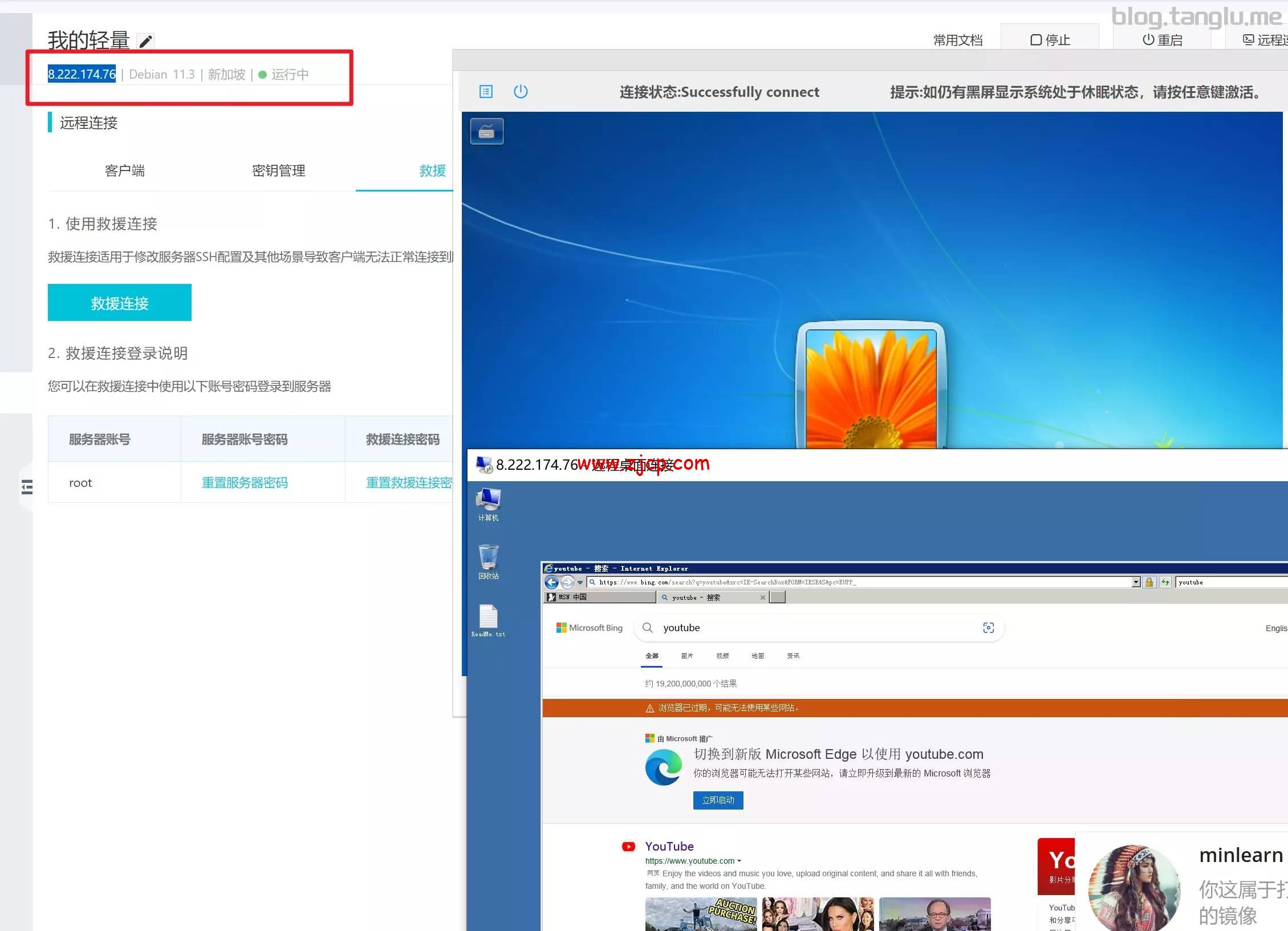
Task: Switch to the 密钥管理 tab
Action: (x=278, y=170)
